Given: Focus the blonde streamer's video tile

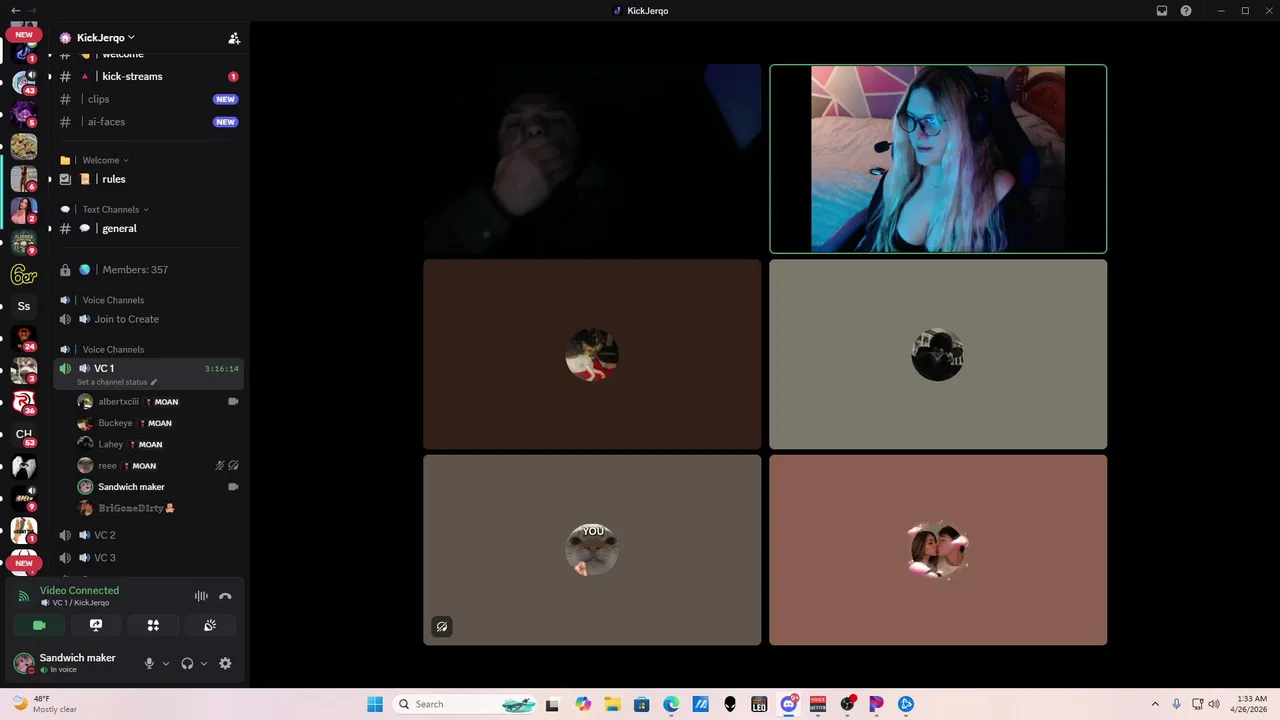Looking at the screenshot, I should (x=938, y=159).
